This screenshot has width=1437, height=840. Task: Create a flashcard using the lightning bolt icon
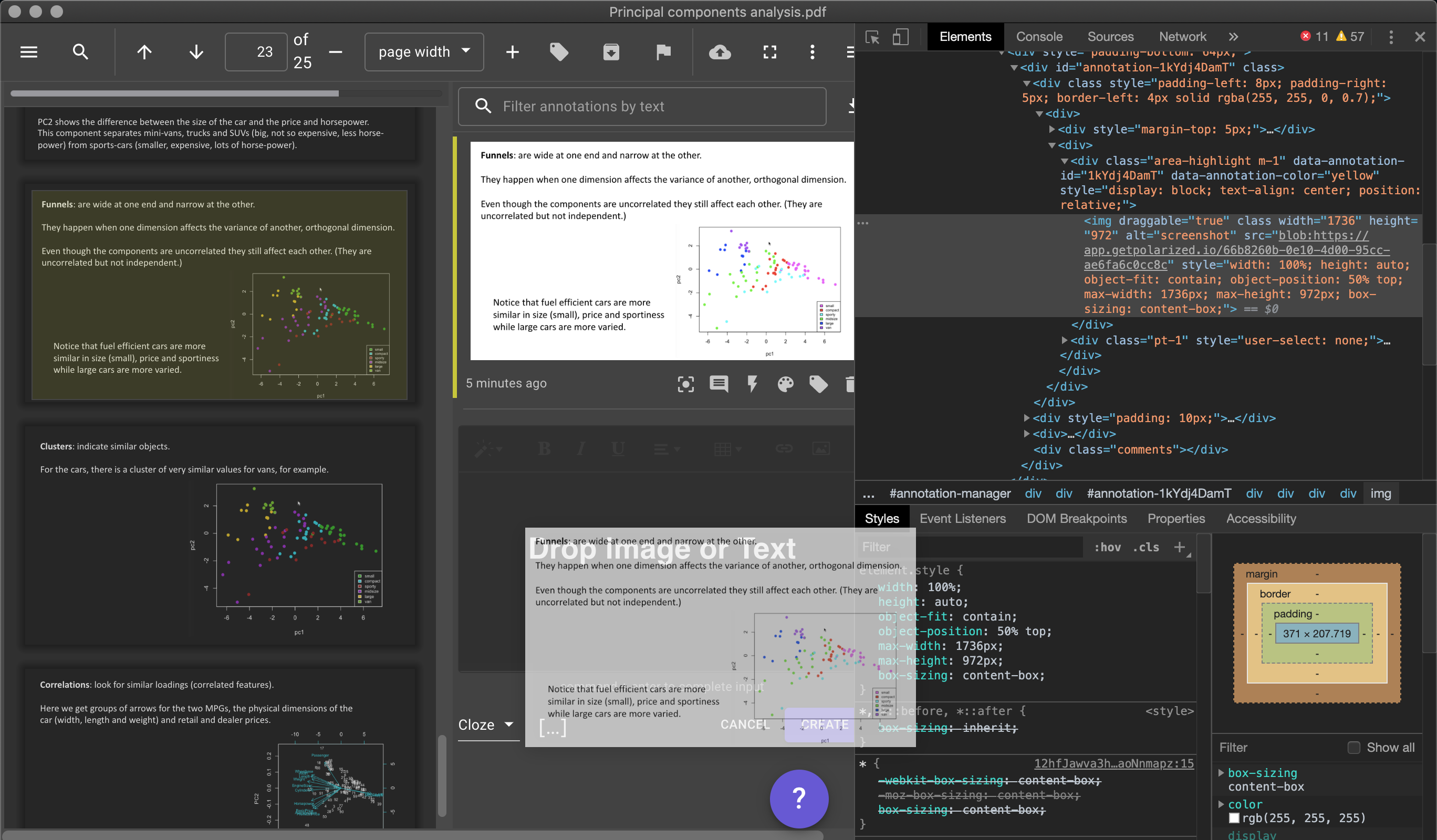pyautogui.click(x=752, y=384)
